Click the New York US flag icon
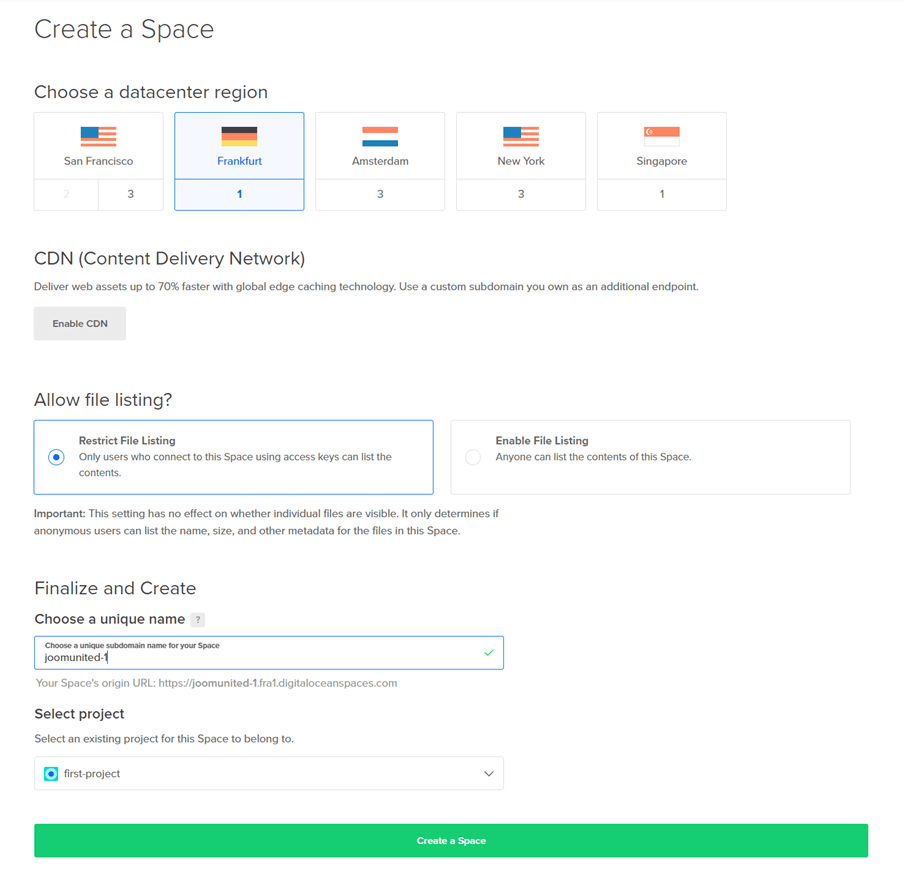 click(x=521, y=137)
